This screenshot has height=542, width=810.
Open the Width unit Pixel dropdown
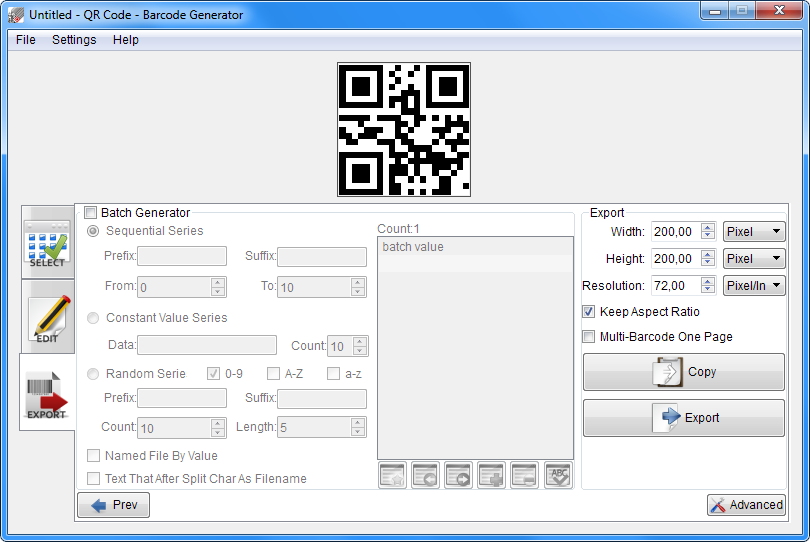click(754, 231)
